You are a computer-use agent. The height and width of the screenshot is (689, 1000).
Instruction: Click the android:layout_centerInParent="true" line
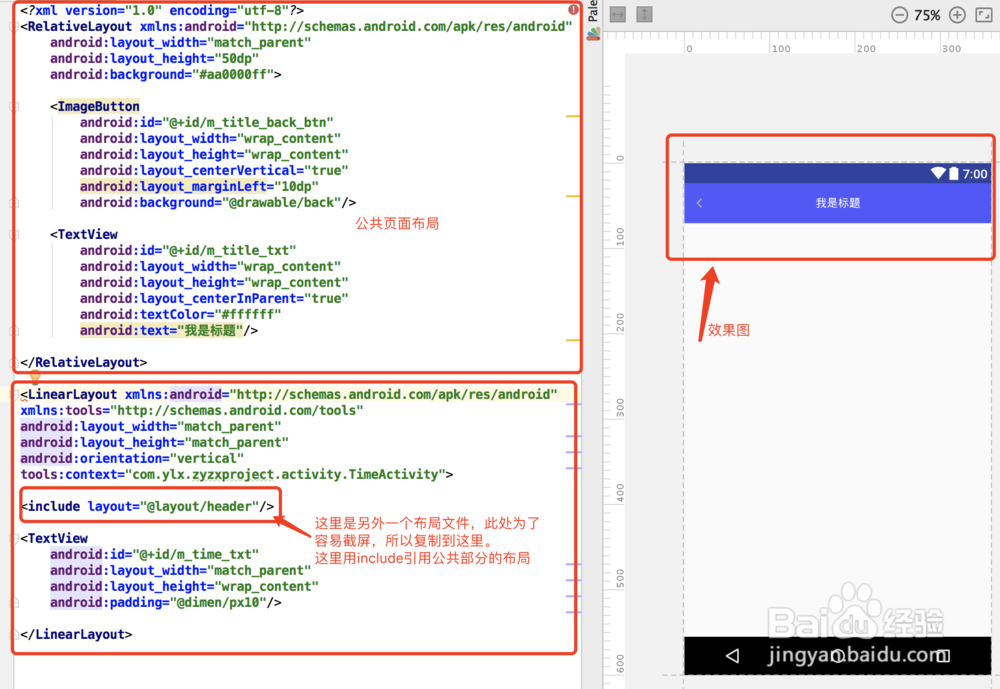tap(214, 299)
